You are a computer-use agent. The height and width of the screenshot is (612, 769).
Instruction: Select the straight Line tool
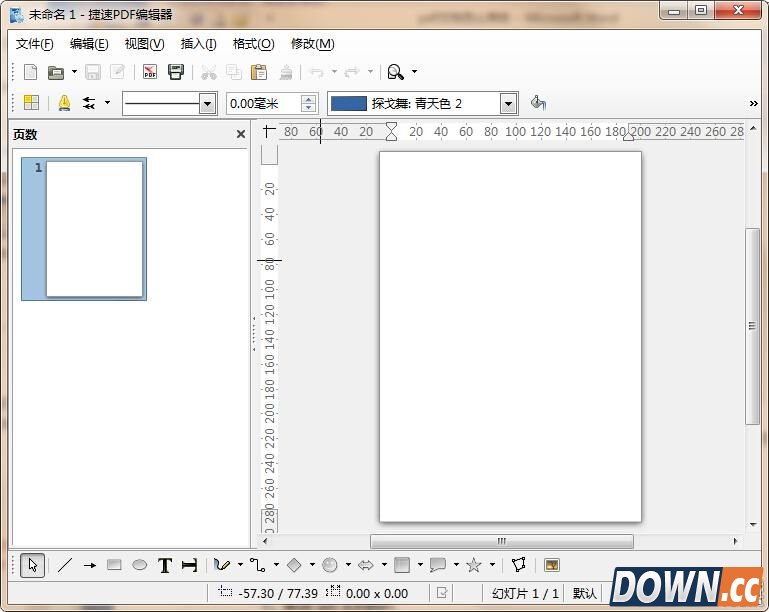tap(65, 565)
